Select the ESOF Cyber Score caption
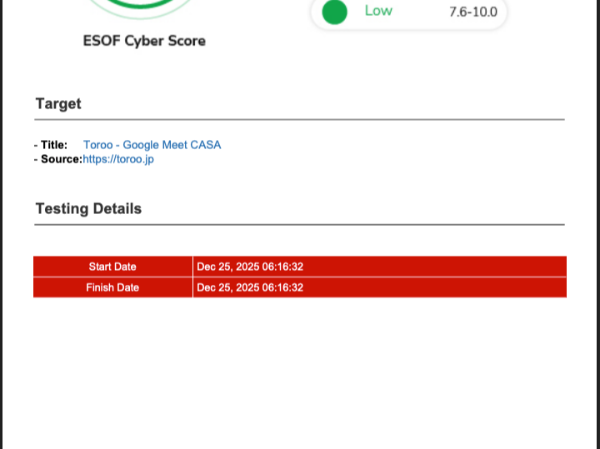The height and width of the screenshot is (449, 600). (144, 42)
